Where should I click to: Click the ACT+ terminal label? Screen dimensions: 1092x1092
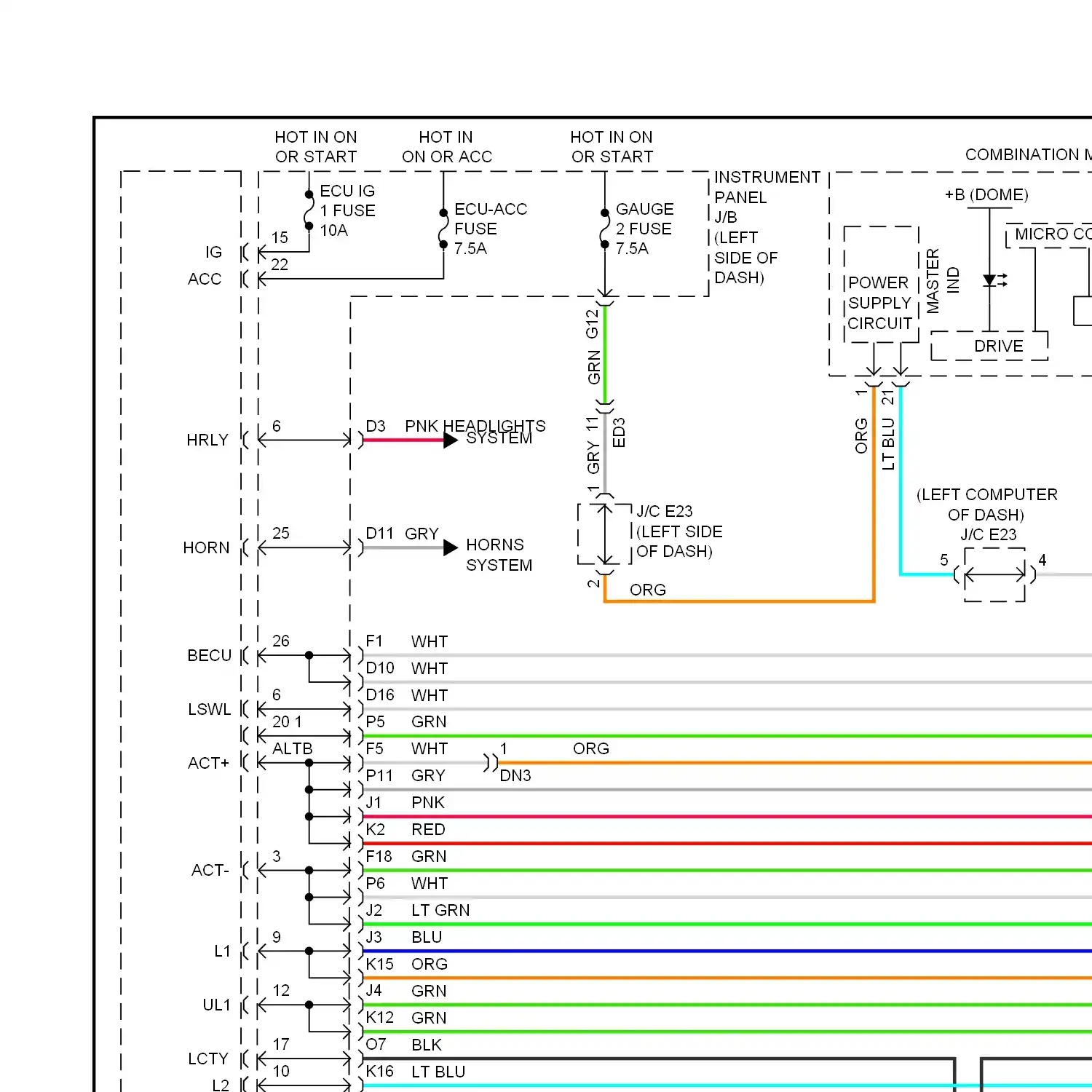click(208, 763)
